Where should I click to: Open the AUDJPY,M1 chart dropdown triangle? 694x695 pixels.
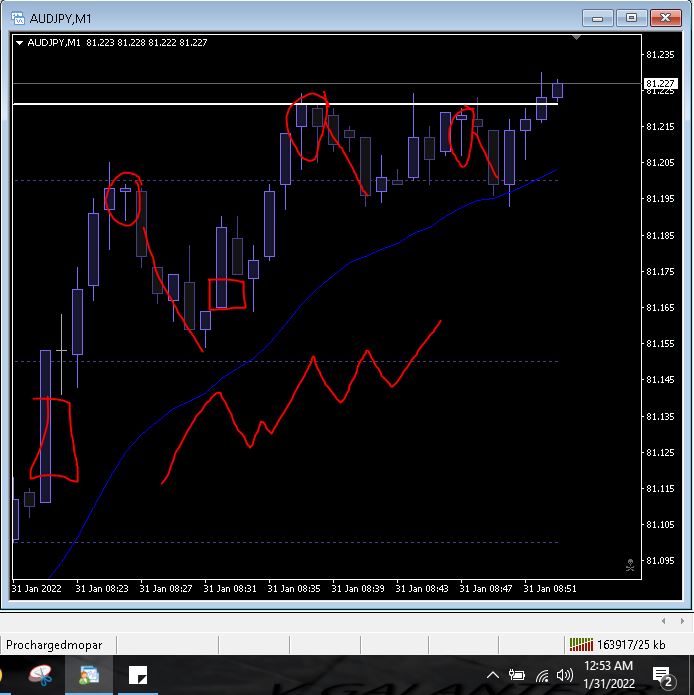point(19,43)
